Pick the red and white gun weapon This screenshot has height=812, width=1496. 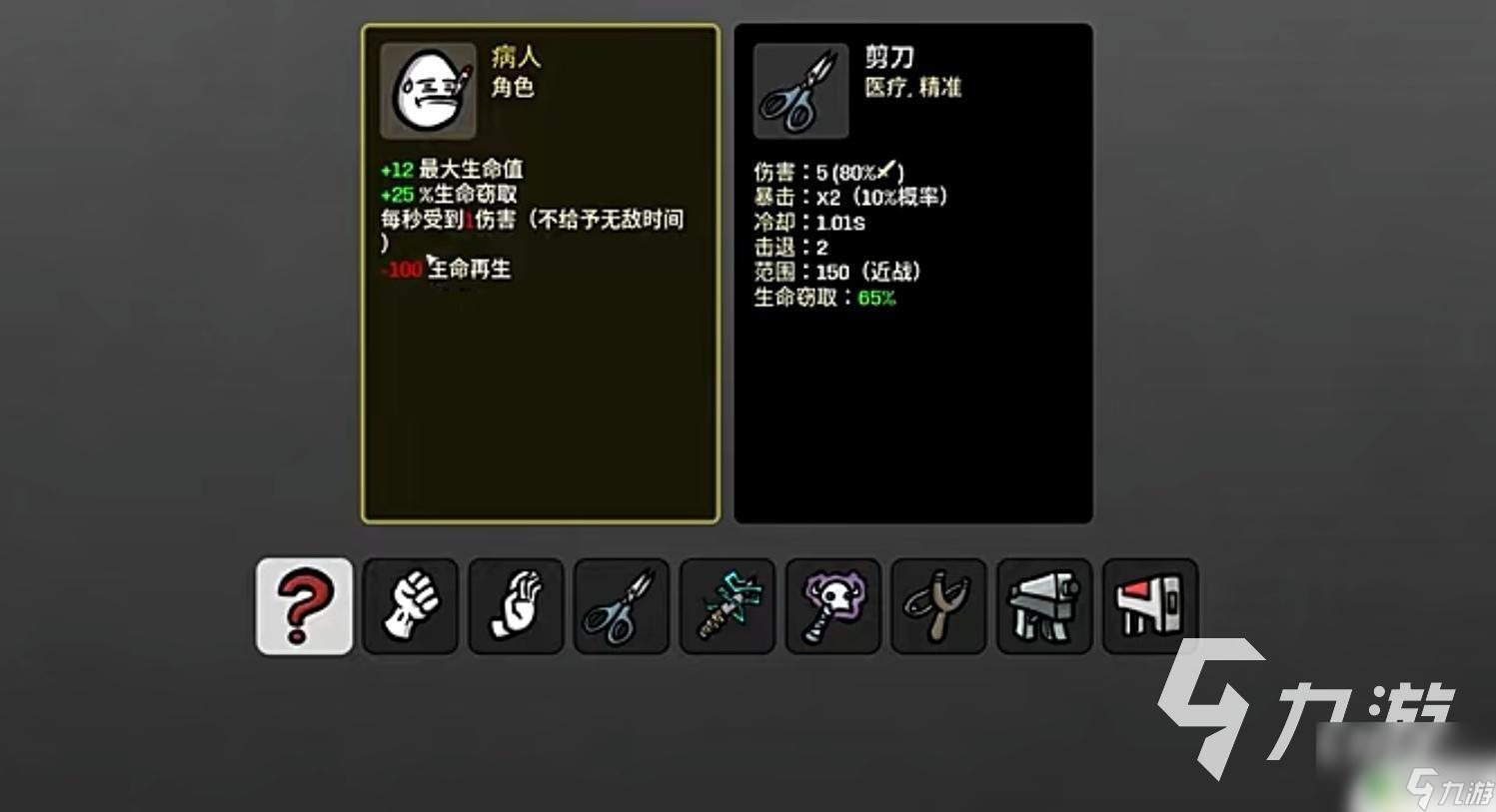coord(1150,606)
